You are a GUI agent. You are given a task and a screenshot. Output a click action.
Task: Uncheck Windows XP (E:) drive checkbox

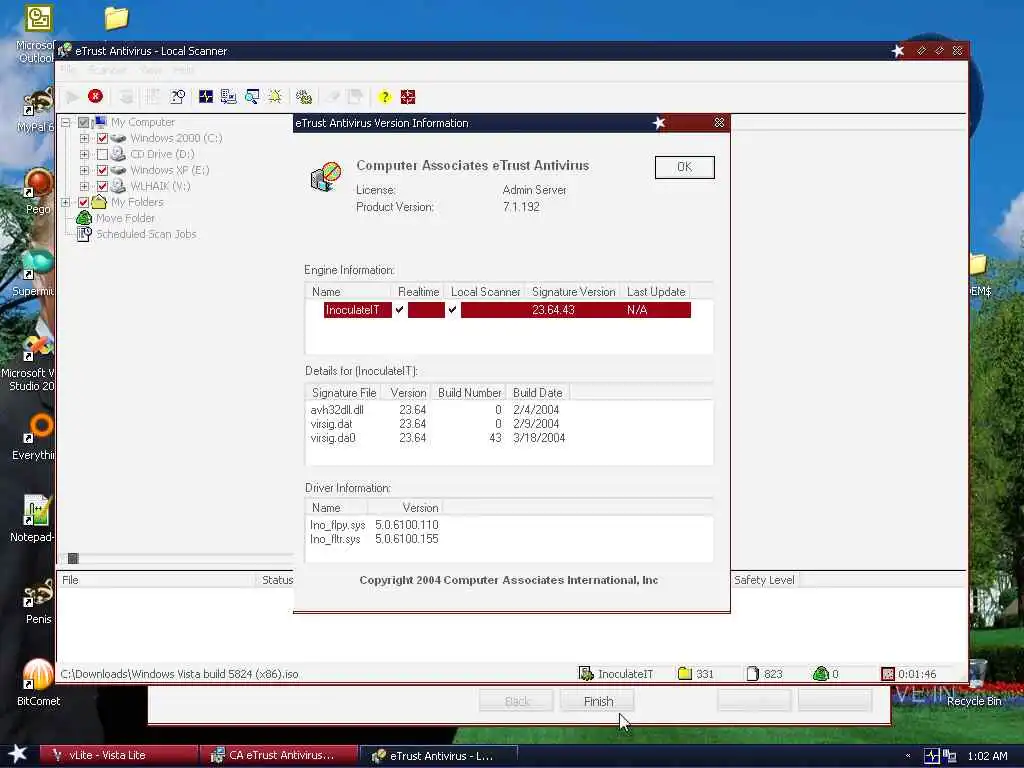102,170
